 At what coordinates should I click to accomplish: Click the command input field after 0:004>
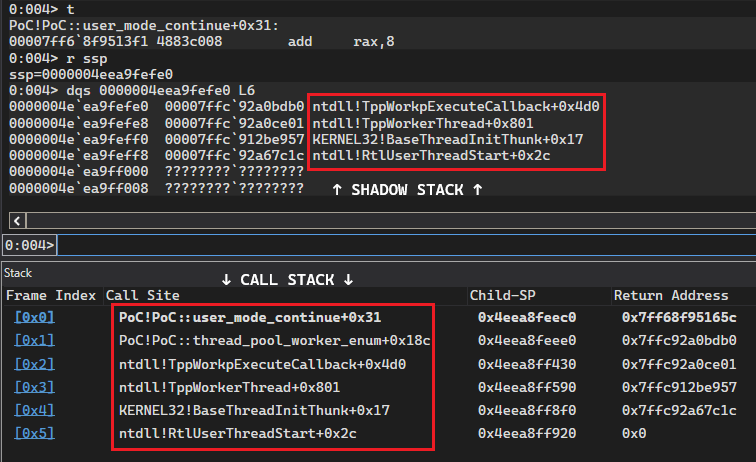406,245
